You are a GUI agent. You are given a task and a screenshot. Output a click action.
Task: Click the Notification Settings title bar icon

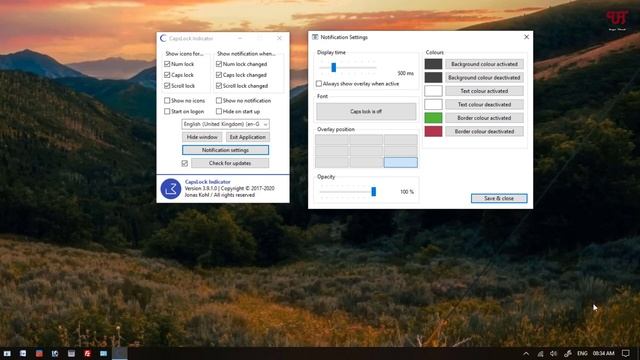click(x=315, y=37)
